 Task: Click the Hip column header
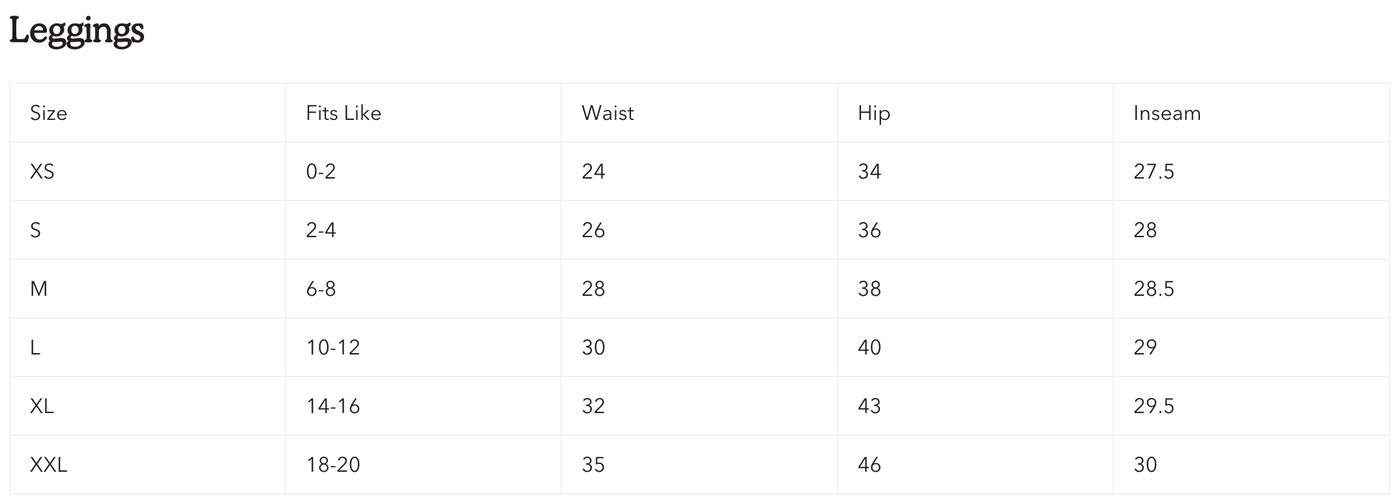coord(873,113)
